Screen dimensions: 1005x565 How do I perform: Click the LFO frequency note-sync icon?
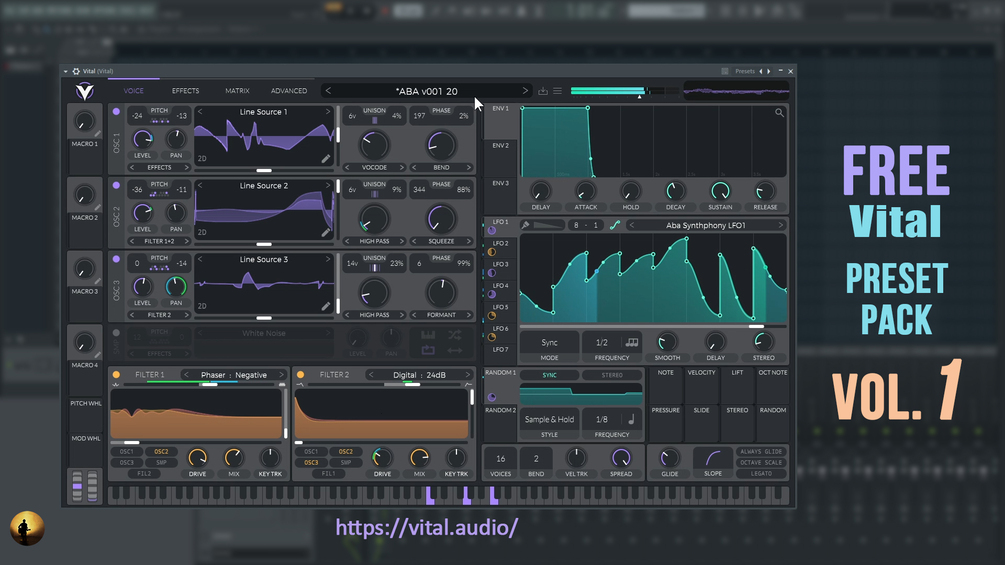(x=632, y=342)
